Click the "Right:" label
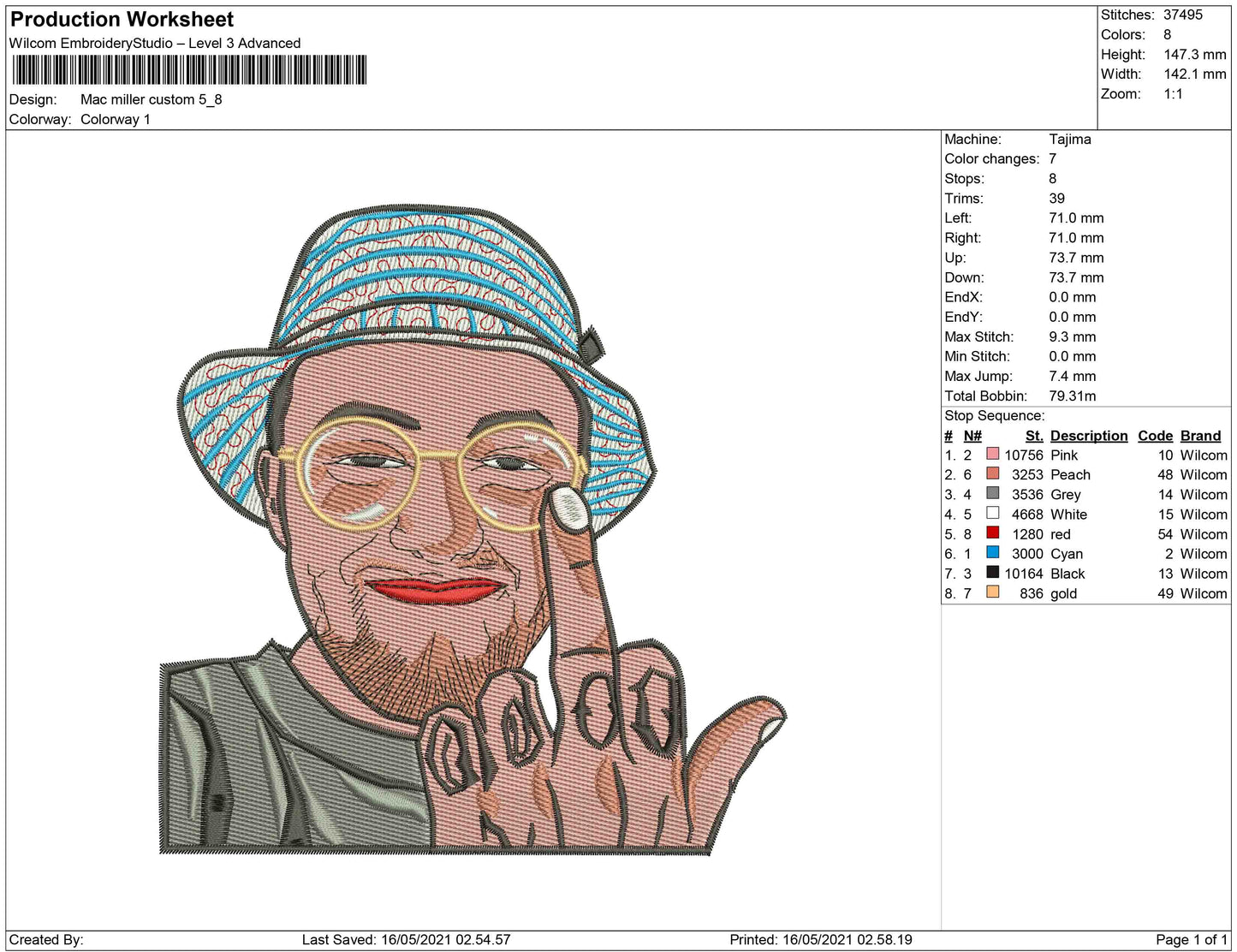The height and width of the screenshot is (952, 1237). click(963, 237)
